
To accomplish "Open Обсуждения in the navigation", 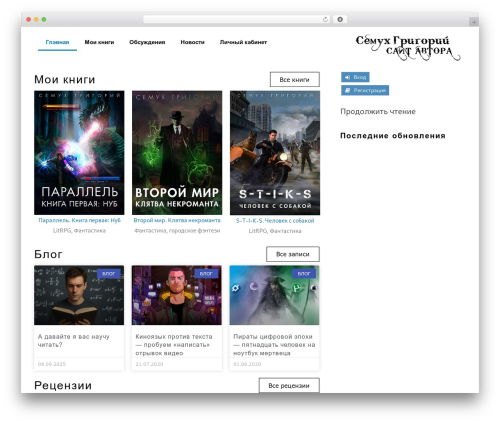I will pos(147,42).
